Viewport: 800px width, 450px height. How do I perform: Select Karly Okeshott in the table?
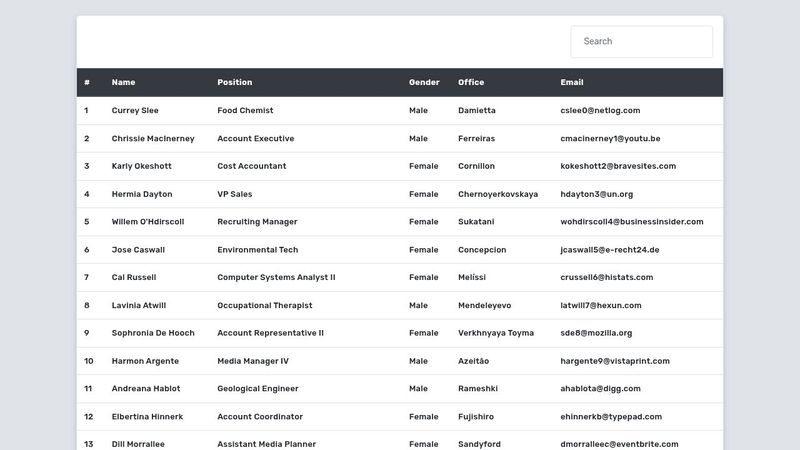click(x=141, y=166)
